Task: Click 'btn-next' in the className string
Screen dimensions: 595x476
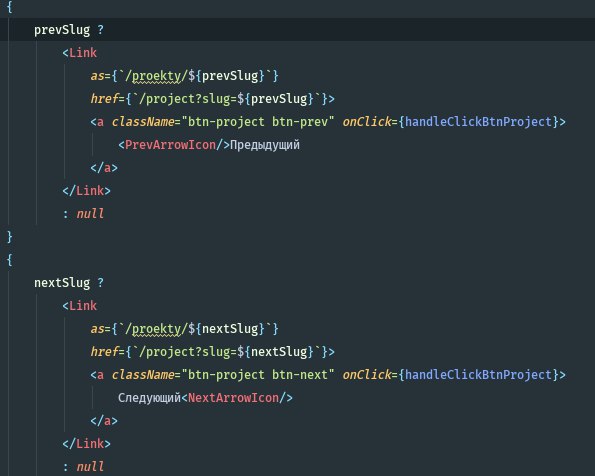Action: pos(300,375)
